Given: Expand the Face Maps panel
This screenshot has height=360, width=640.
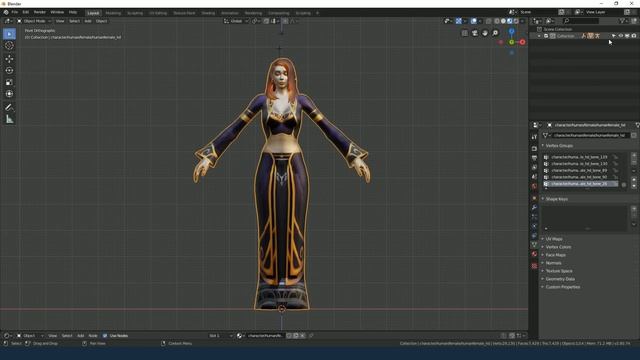Looking at the screenshot, I should [x=555, y=255].
